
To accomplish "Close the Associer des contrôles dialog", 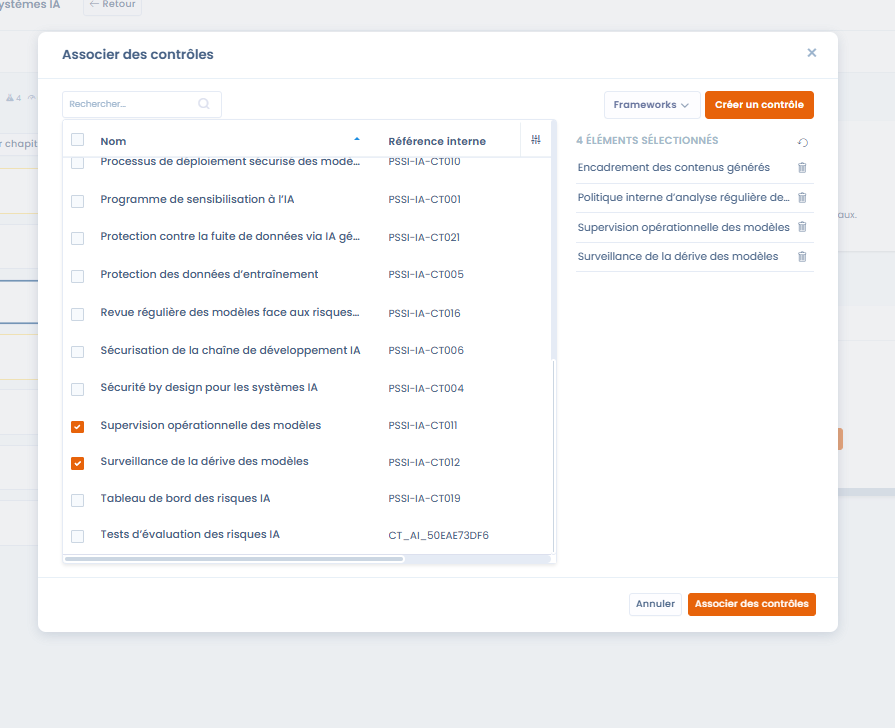I will (811, 53).
